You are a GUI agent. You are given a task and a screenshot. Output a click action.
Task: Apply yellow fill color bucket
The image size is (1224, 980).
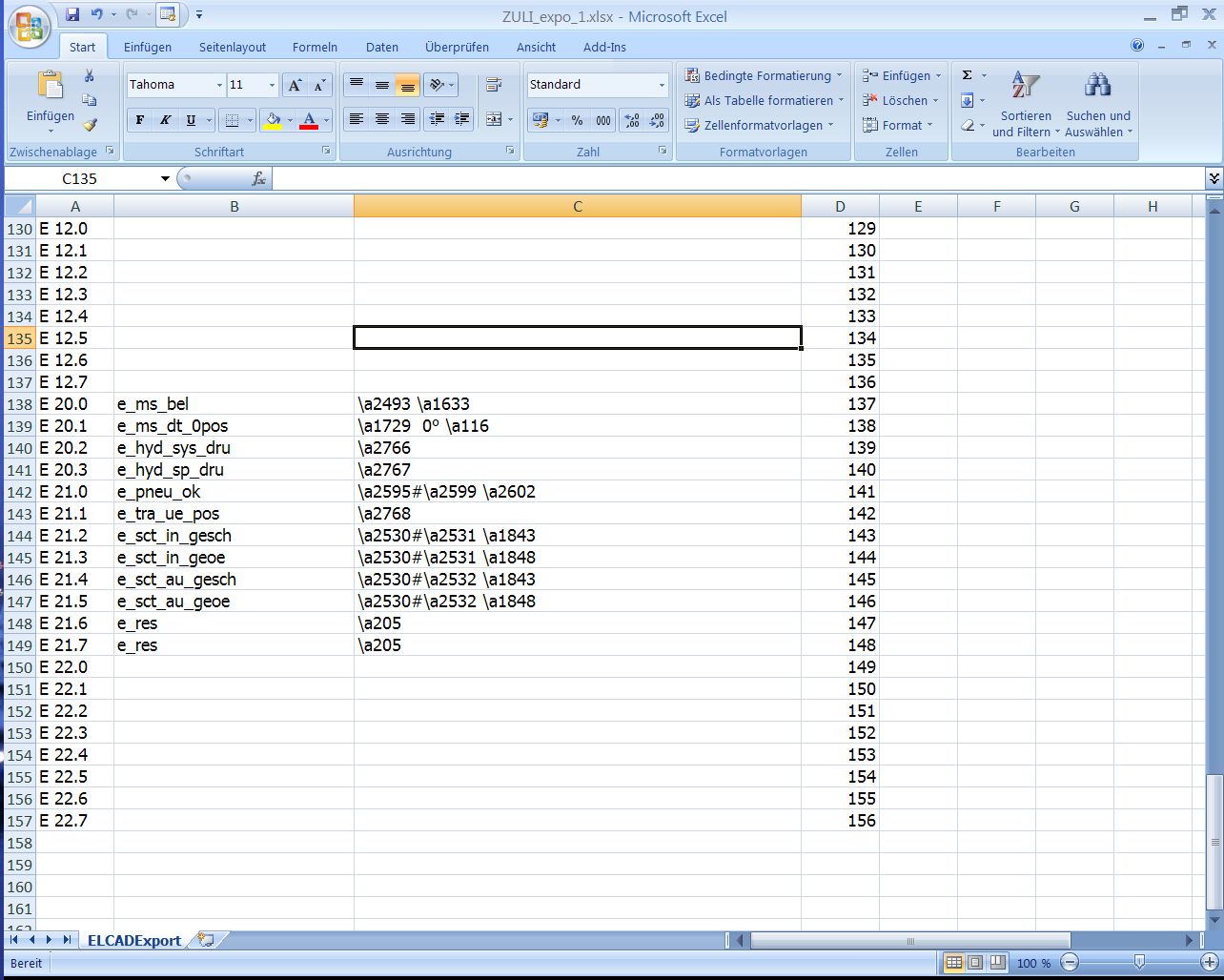coord(272,120)
